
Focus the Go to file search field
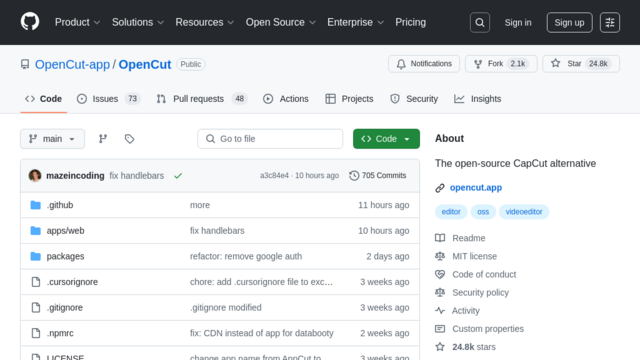pyautogui.click(x=270, y=139)
